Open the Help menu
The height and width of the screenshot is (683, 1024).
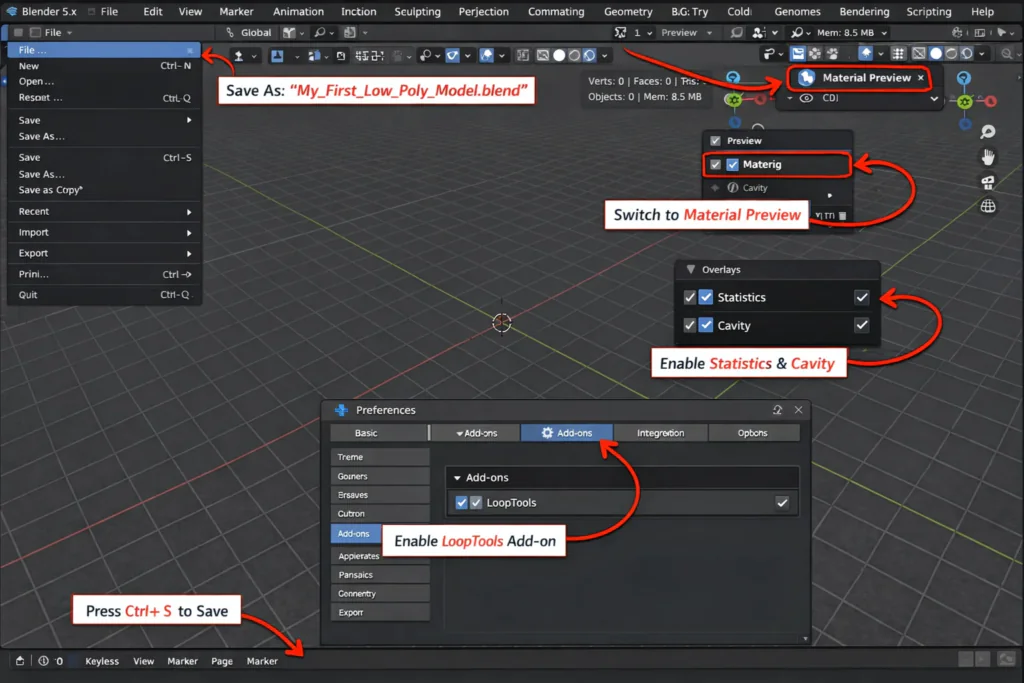(982, 11)
